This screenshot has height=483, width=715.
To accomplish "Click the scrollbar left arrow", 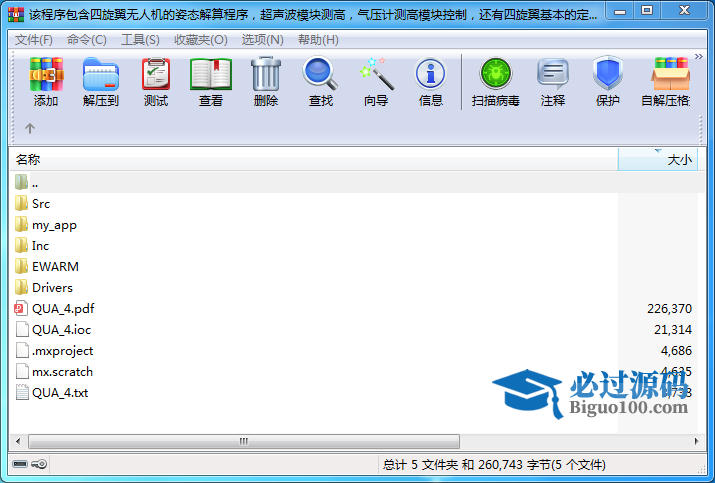I will 18,441.
